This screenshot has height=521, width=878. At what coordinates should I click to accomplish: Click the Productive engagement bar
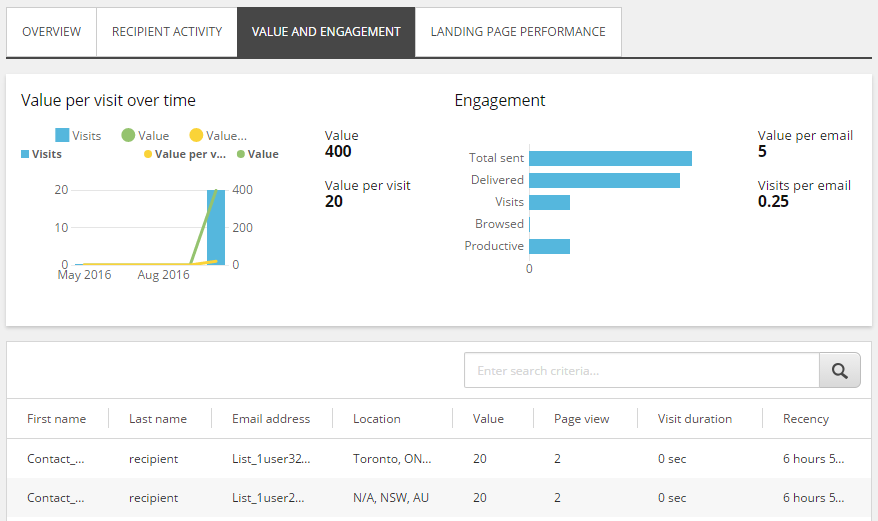[549, 246]
